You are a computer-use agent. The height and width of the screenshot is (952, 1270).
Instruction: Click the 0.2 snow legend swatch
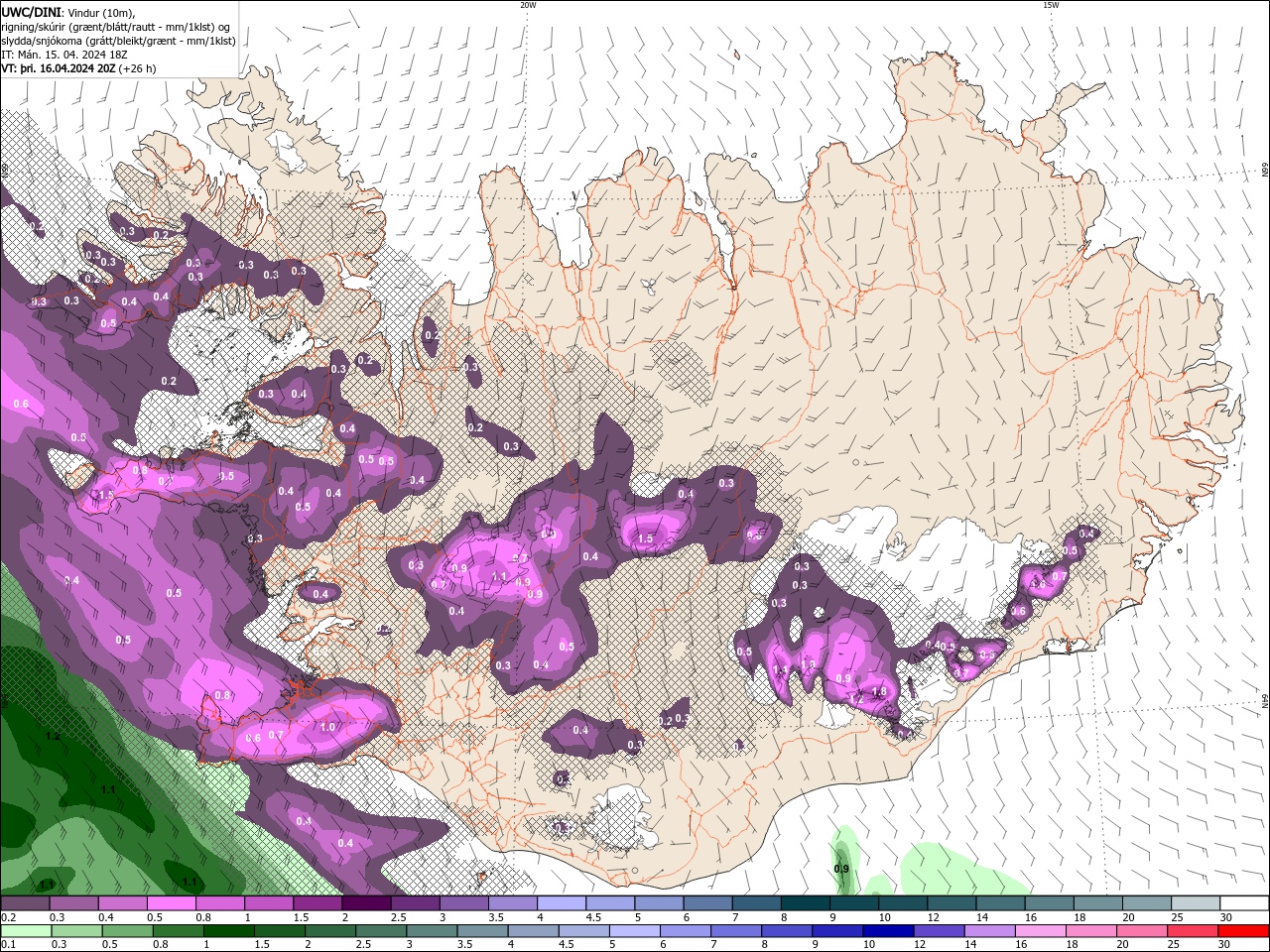25,903
